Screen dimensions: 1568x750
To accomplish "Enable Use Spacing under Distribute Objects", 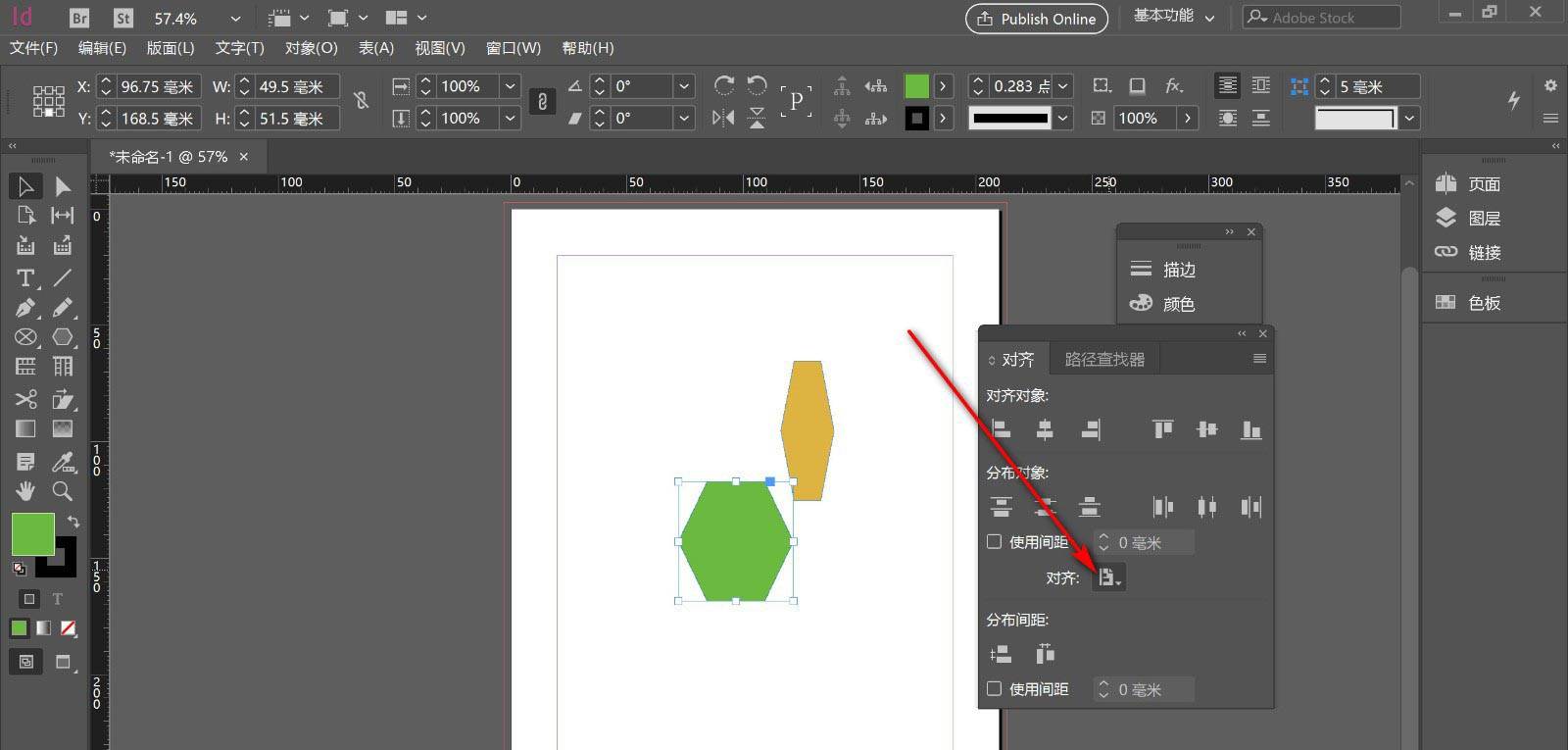I will pyautogui.click(x=995, y=542).
